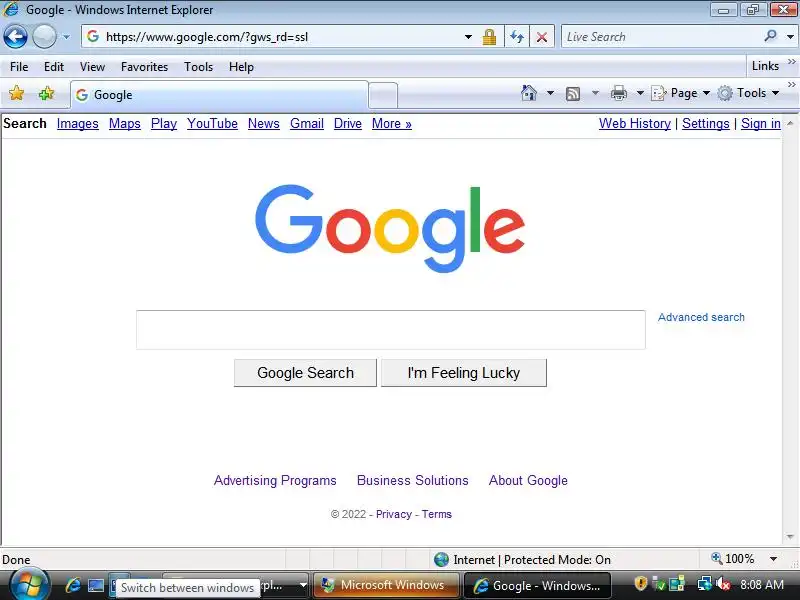
Task: Select the Google browser tab
Action: pyautogui.click(x=219, y=95)
